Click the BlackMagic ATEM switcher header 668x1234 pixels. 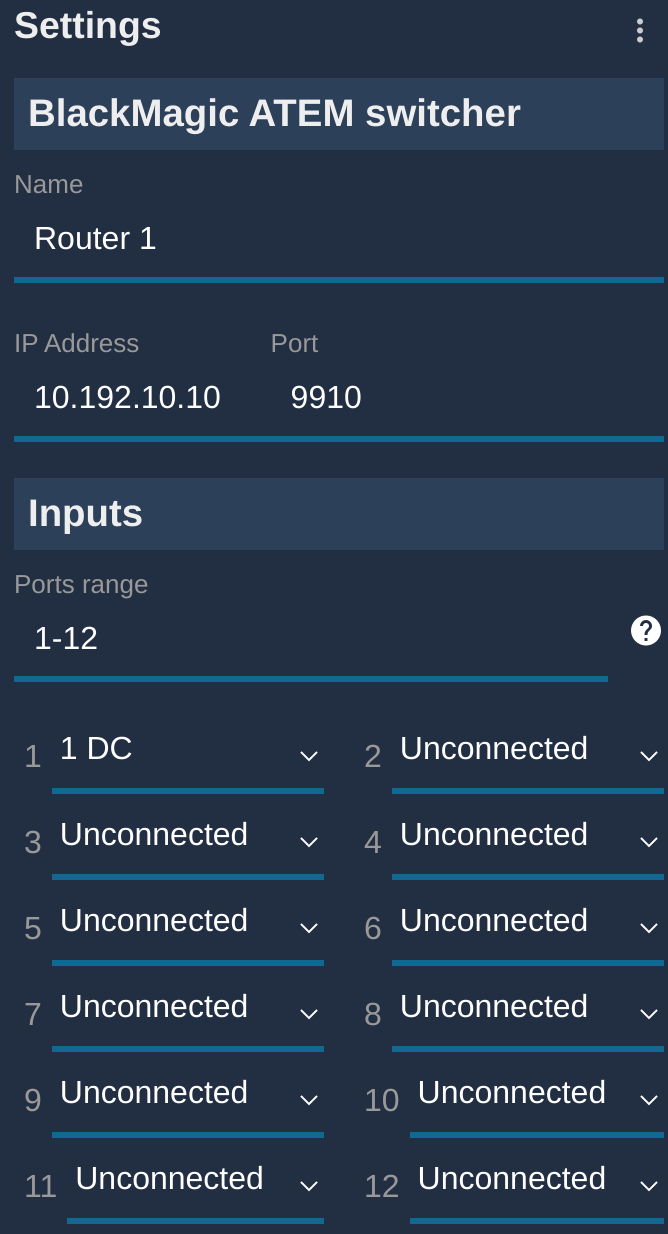coord(339,114)
